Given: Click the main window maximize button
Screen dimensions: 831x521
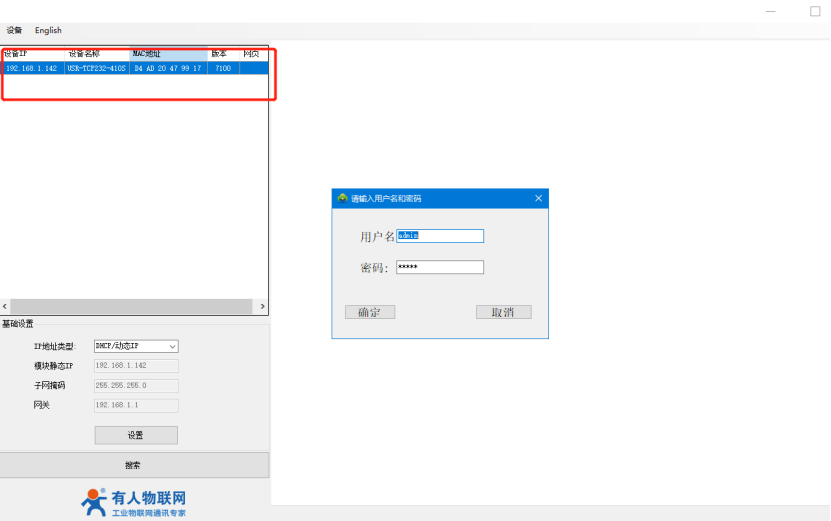Looking at the screenshot, I should coord(814,11).
